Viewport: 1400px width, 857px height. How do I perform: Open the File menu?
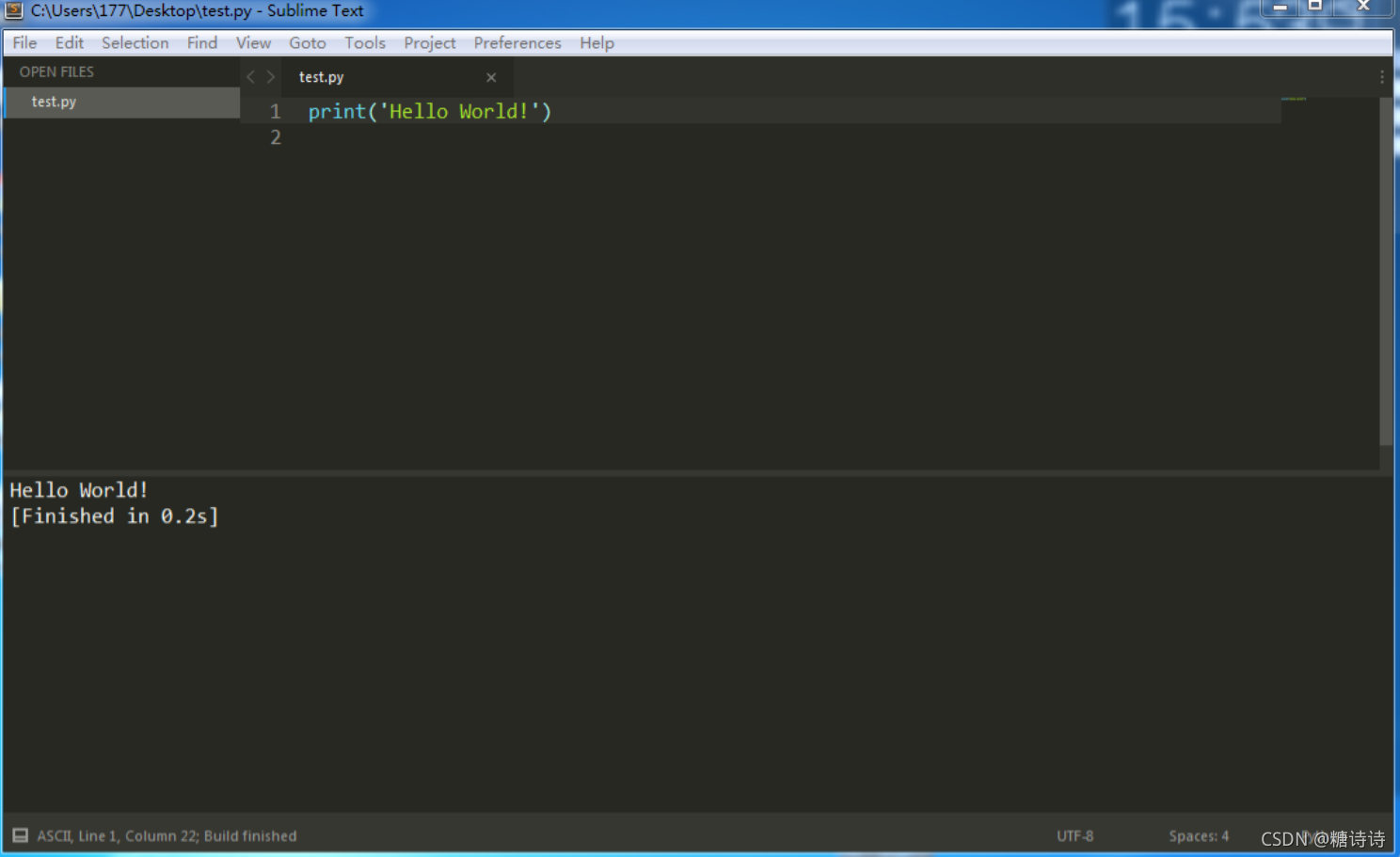tap(24, 42)
